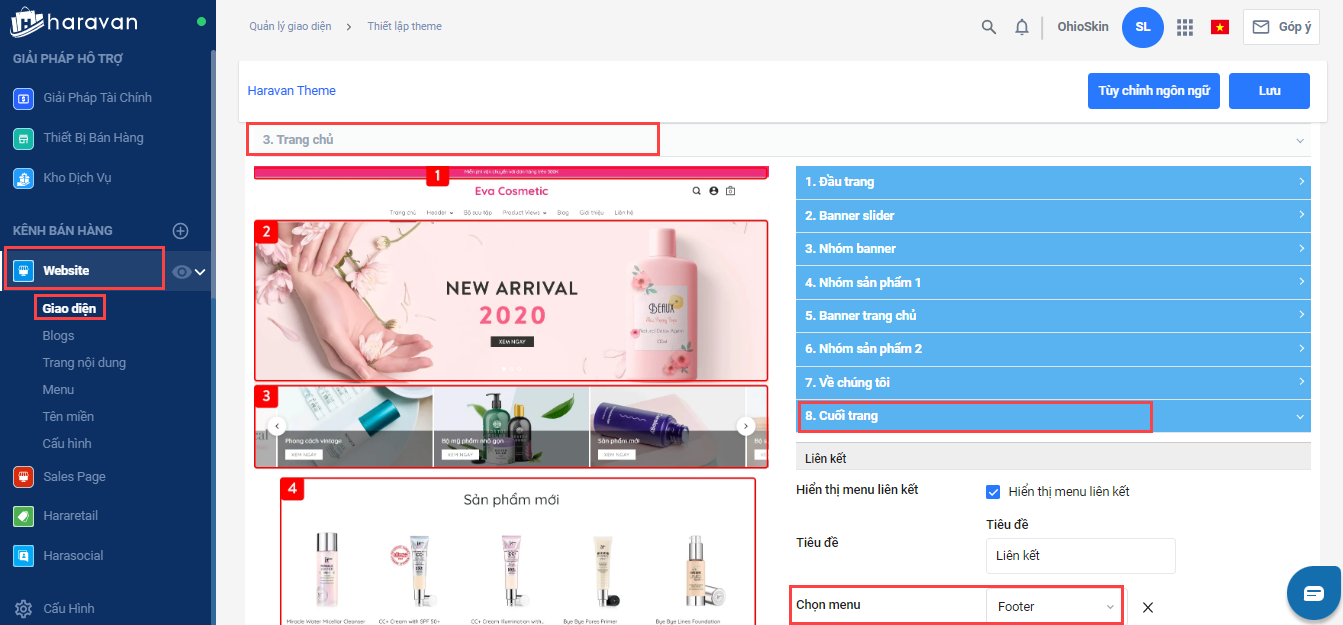The width and height of the screenshot is (1343, 625).
Task: Click the SL avatar circle
Action: click(x=1143, y=27)
